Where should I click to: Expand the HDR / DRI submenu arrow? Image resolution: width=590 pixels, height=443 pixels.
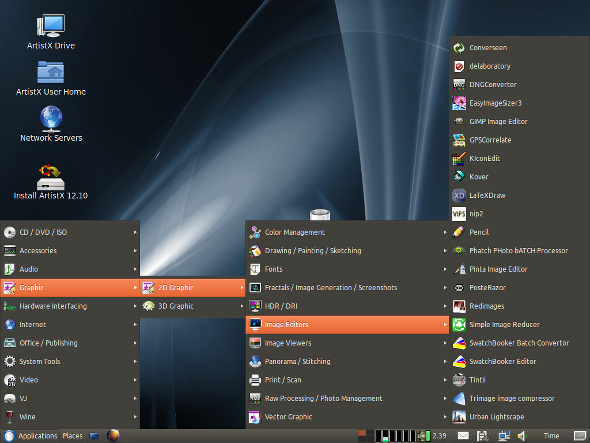(x=445, y=306)
